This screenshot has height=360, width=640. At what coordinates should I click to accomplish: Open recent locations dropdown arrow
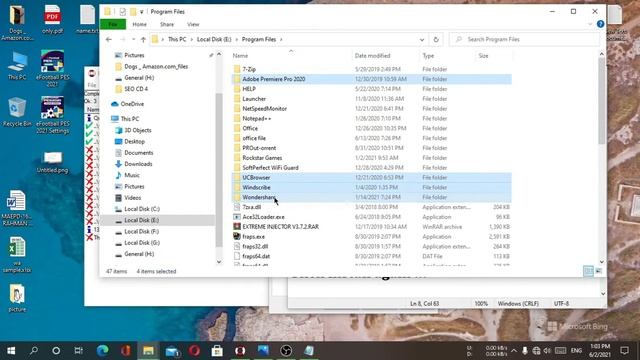coord(133,40)
